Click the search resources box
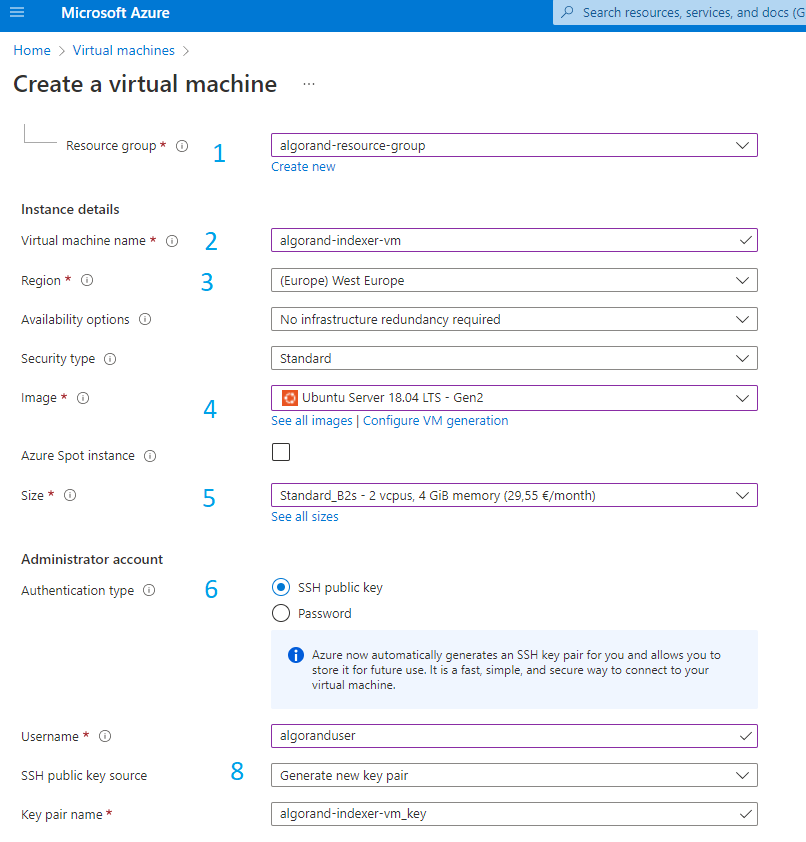The image size is (806, 842). click(680, 12)
